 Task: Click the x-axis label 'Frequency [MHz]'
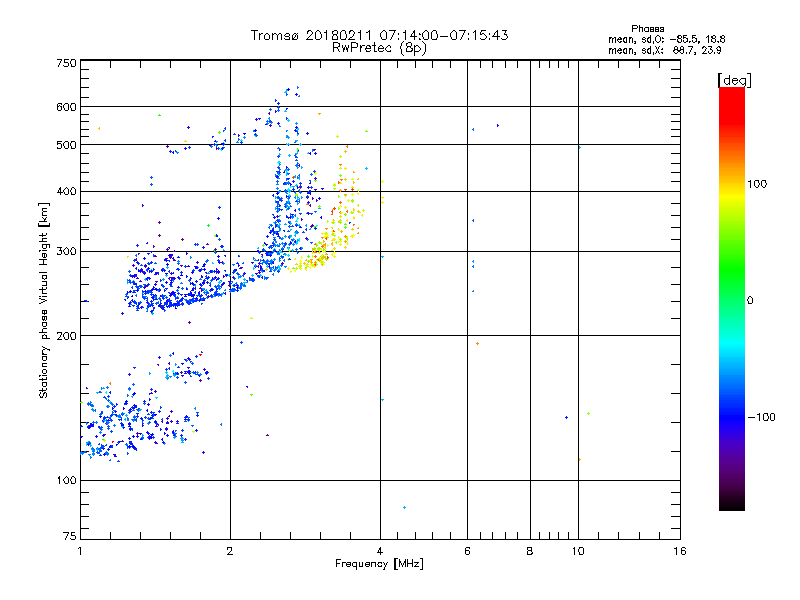pos(379,564)
